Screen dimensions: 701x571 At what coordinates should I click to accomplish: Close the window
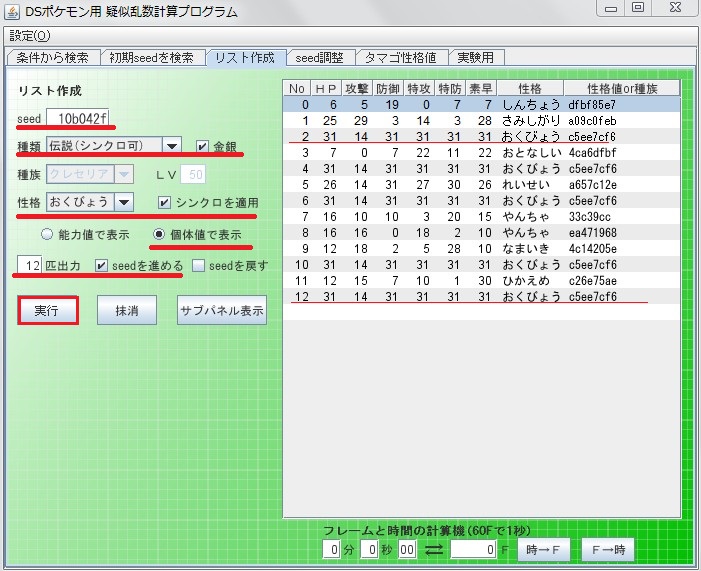[676, 8]
